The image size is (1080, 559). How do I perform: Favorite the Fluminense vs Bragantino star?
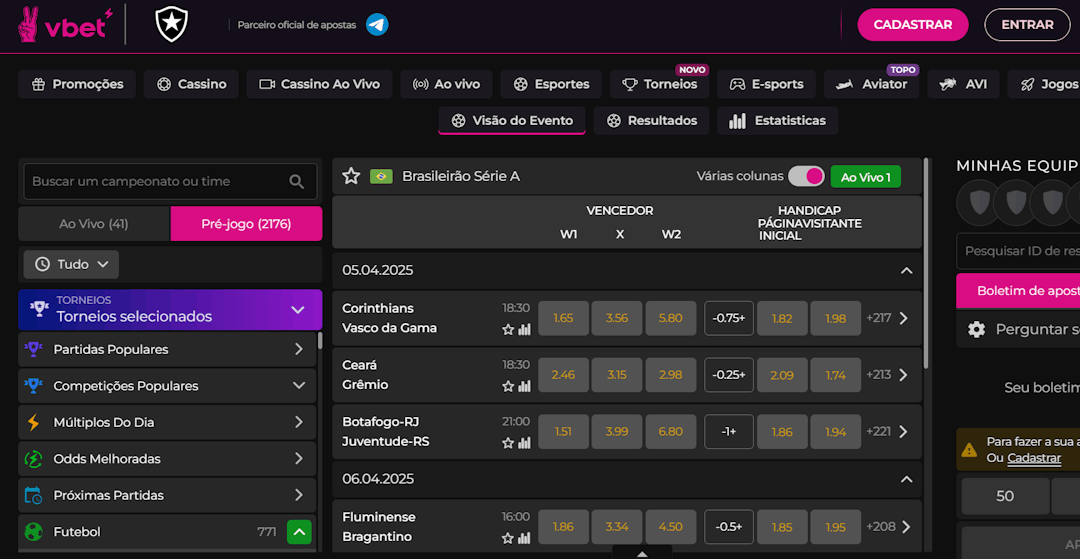[x=508, y=538]
